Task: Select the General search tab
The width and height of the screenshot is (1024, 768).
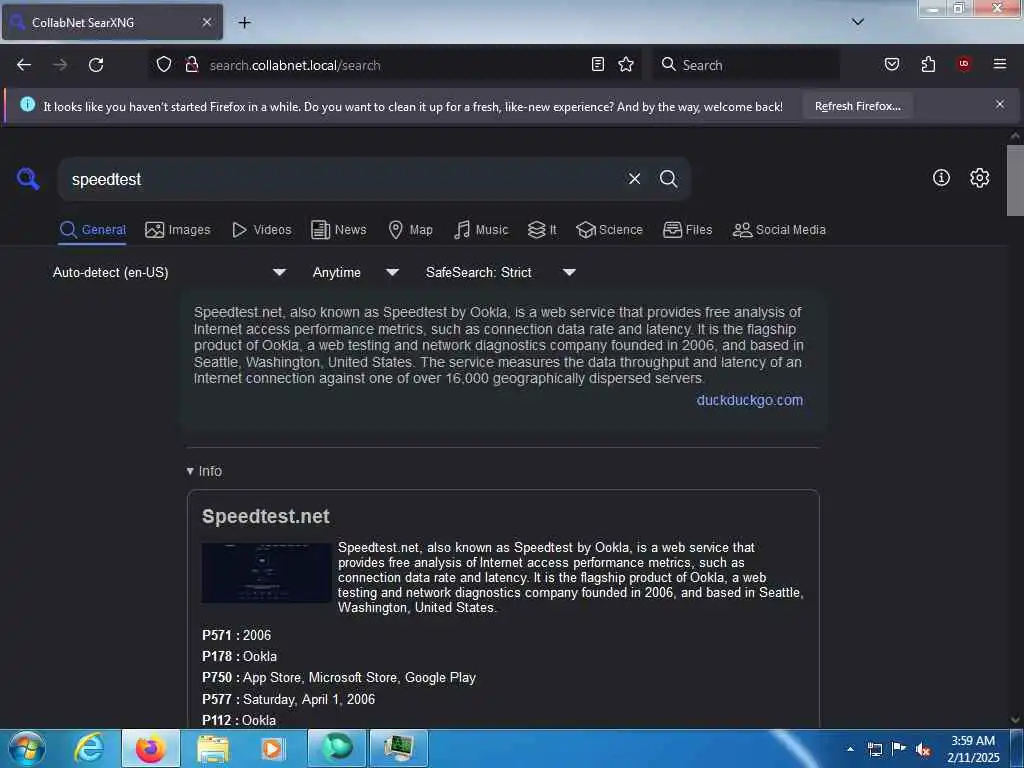Action: pyautogui.click(x=92, y=230)
